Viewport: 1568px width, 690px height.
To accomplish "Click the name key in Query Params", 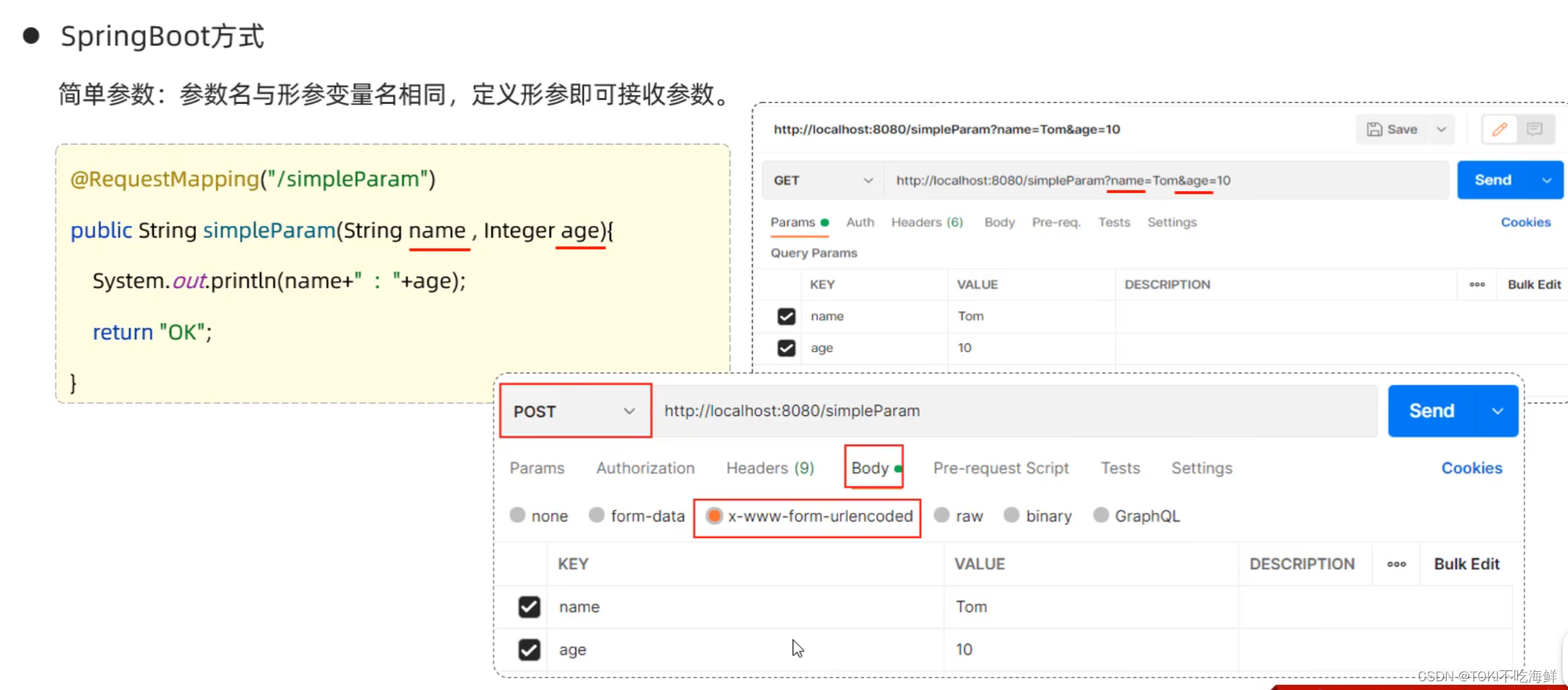I will [x=827, y=316].
